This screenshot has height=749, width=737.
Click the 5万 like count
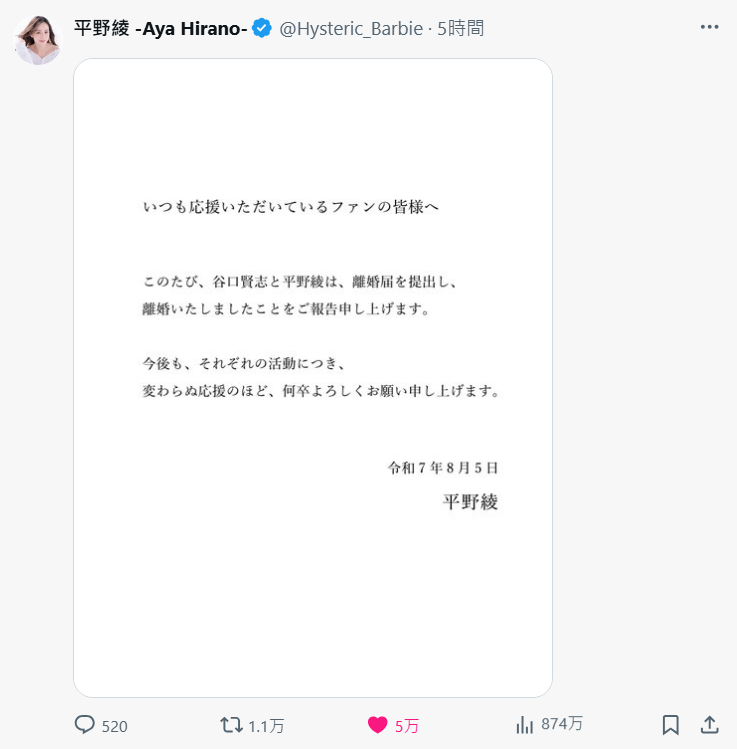pyautogui.click(x=406, y=727)
